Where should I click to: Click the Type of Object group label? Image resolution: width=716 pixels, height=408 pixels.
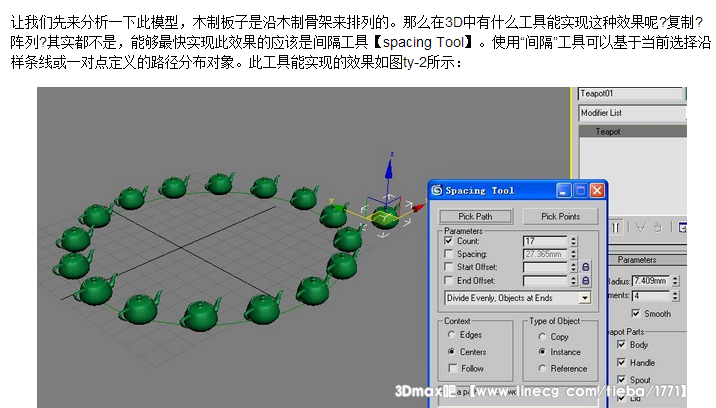click(x=554, y=321)
